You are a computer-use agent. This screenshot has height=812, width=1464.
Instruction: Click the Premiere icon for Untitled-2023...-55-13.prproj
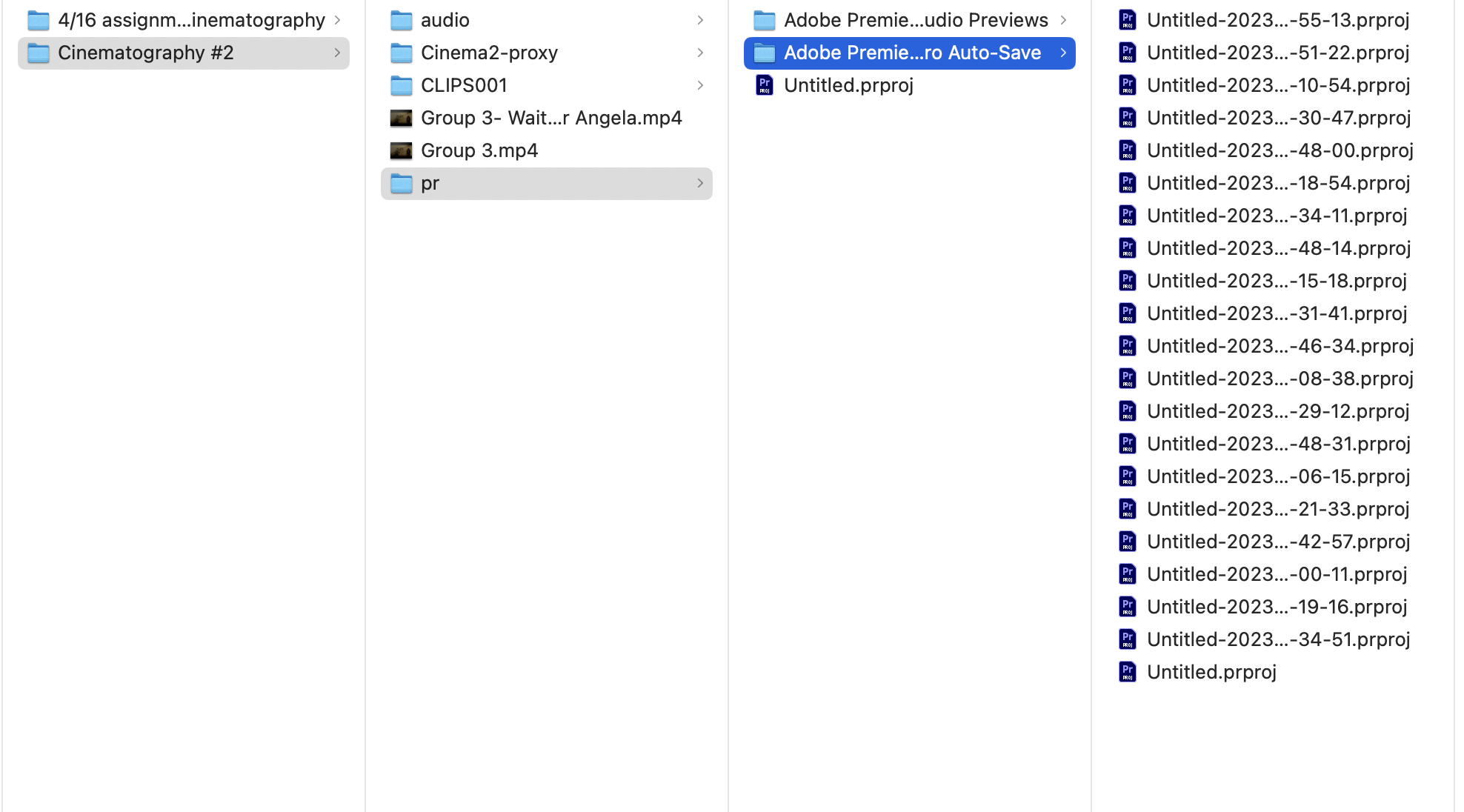point(1127,20)
